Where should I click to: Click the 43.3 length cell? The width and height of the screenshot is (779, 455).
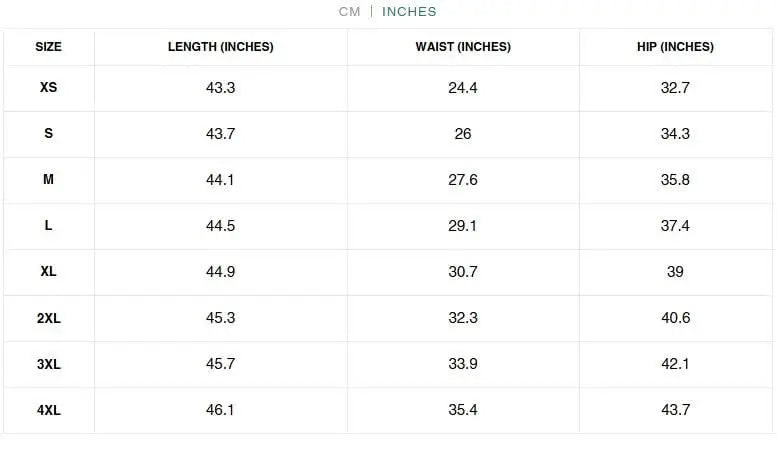coord(220,88)
